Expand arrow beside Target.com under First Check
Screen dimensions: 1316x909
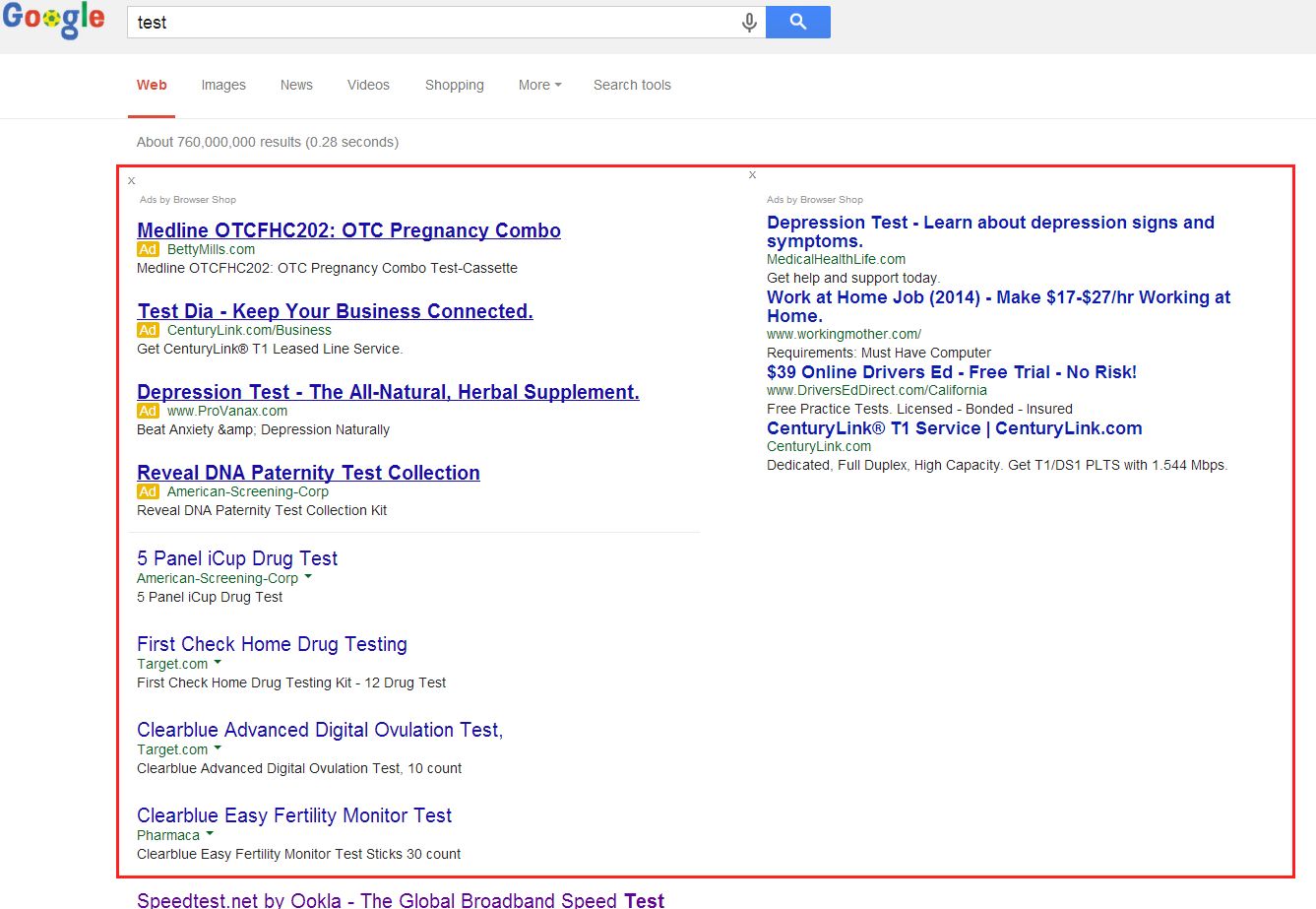218,663
